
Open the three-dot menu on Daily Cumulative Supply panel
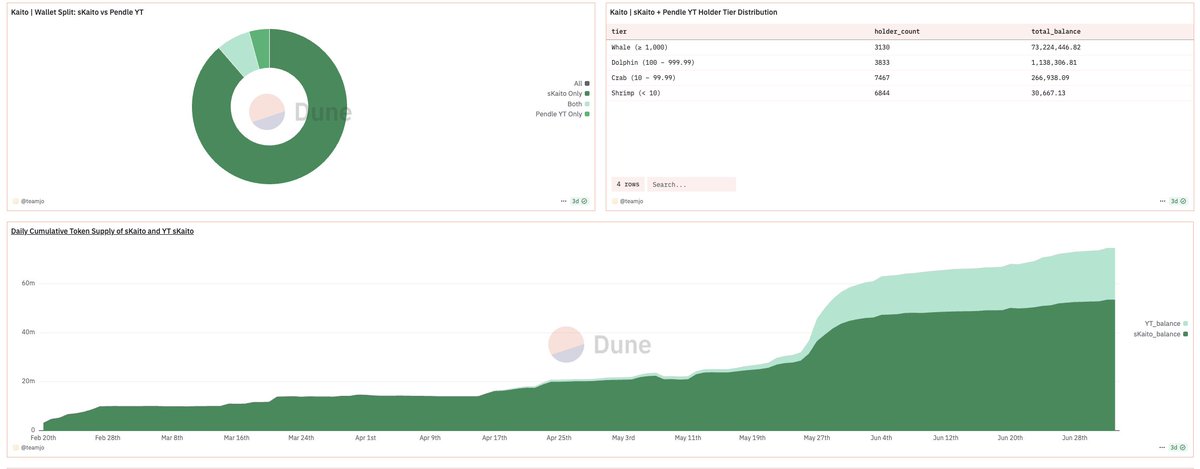point(1163,448)
